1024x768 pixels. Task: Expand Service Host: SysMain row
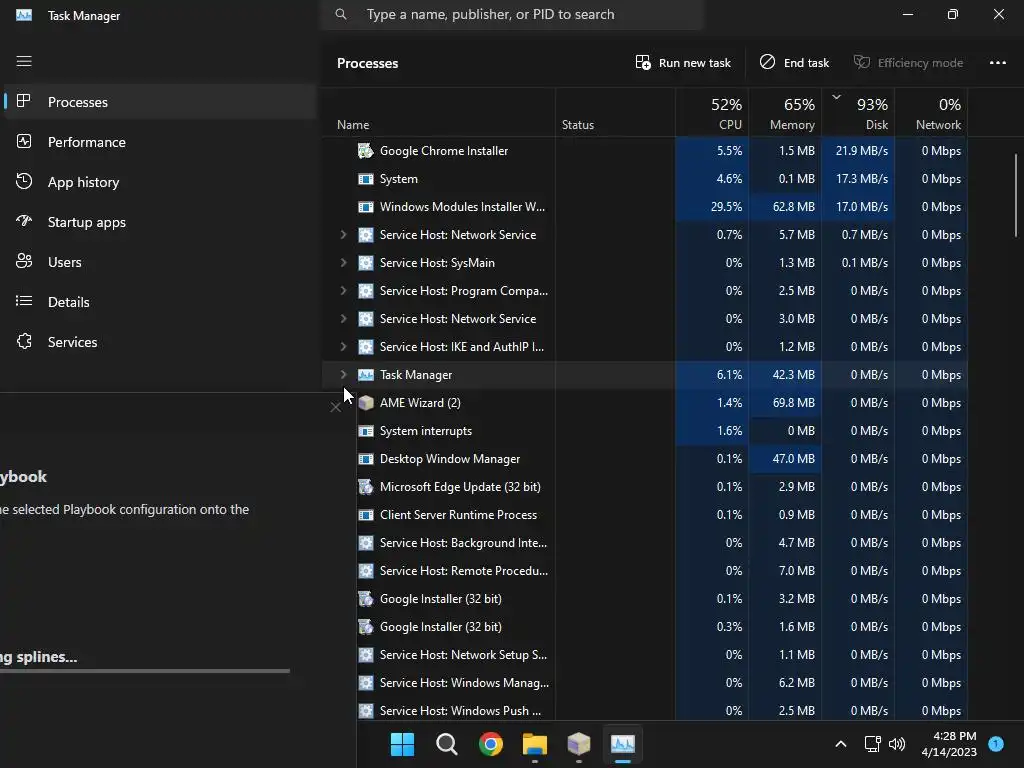(x=344, y=263)
